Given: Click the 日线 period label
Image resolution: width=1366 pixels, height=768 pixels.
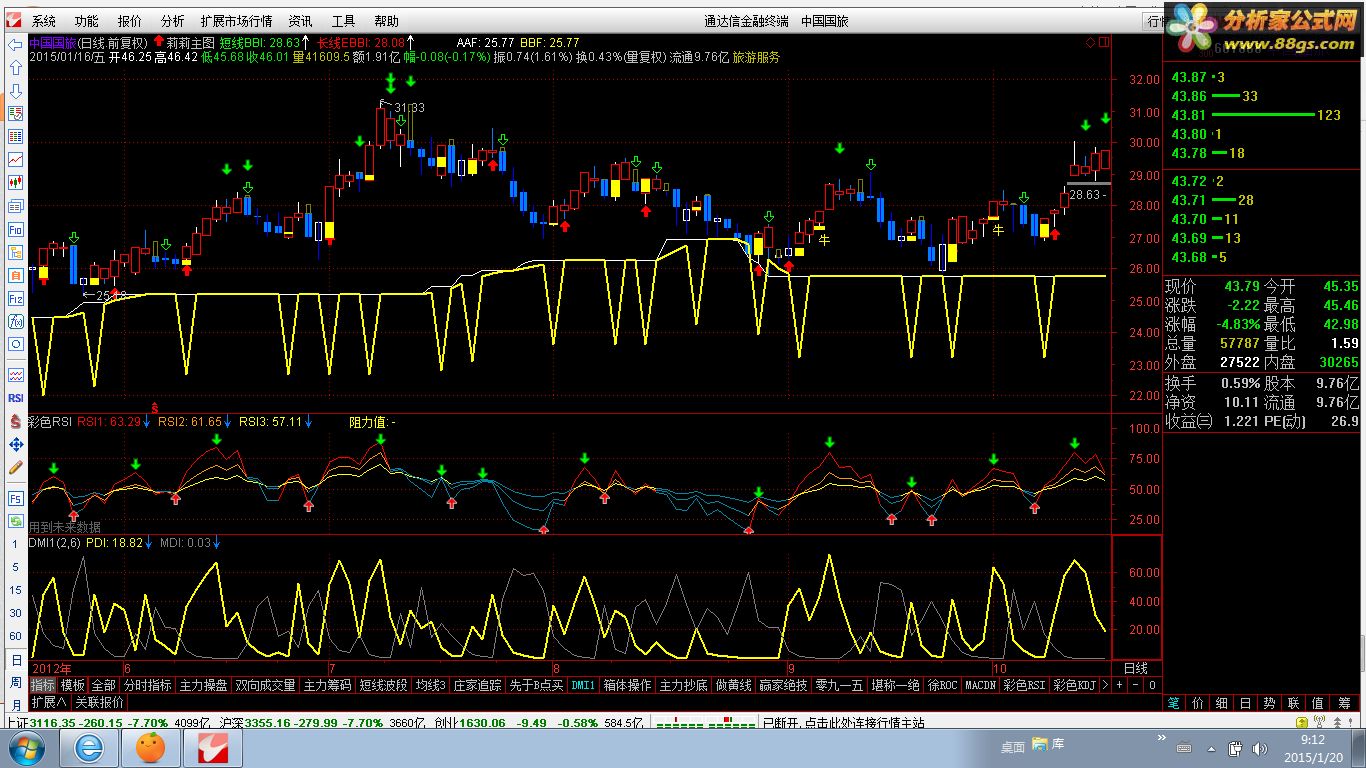Looking at the screenshot, I should click(x=1136, y=668).
